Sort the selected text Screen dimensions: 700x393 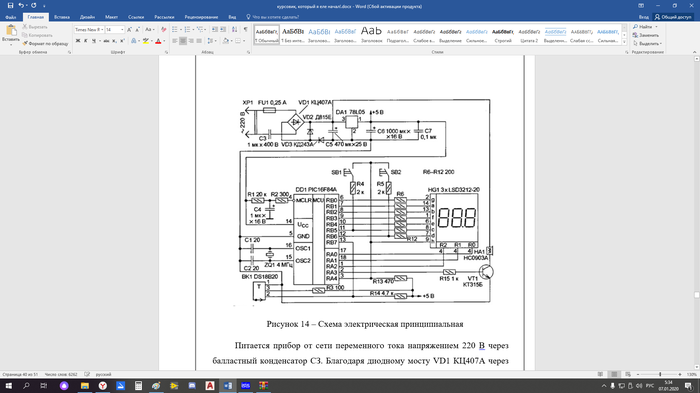[234, 29]
